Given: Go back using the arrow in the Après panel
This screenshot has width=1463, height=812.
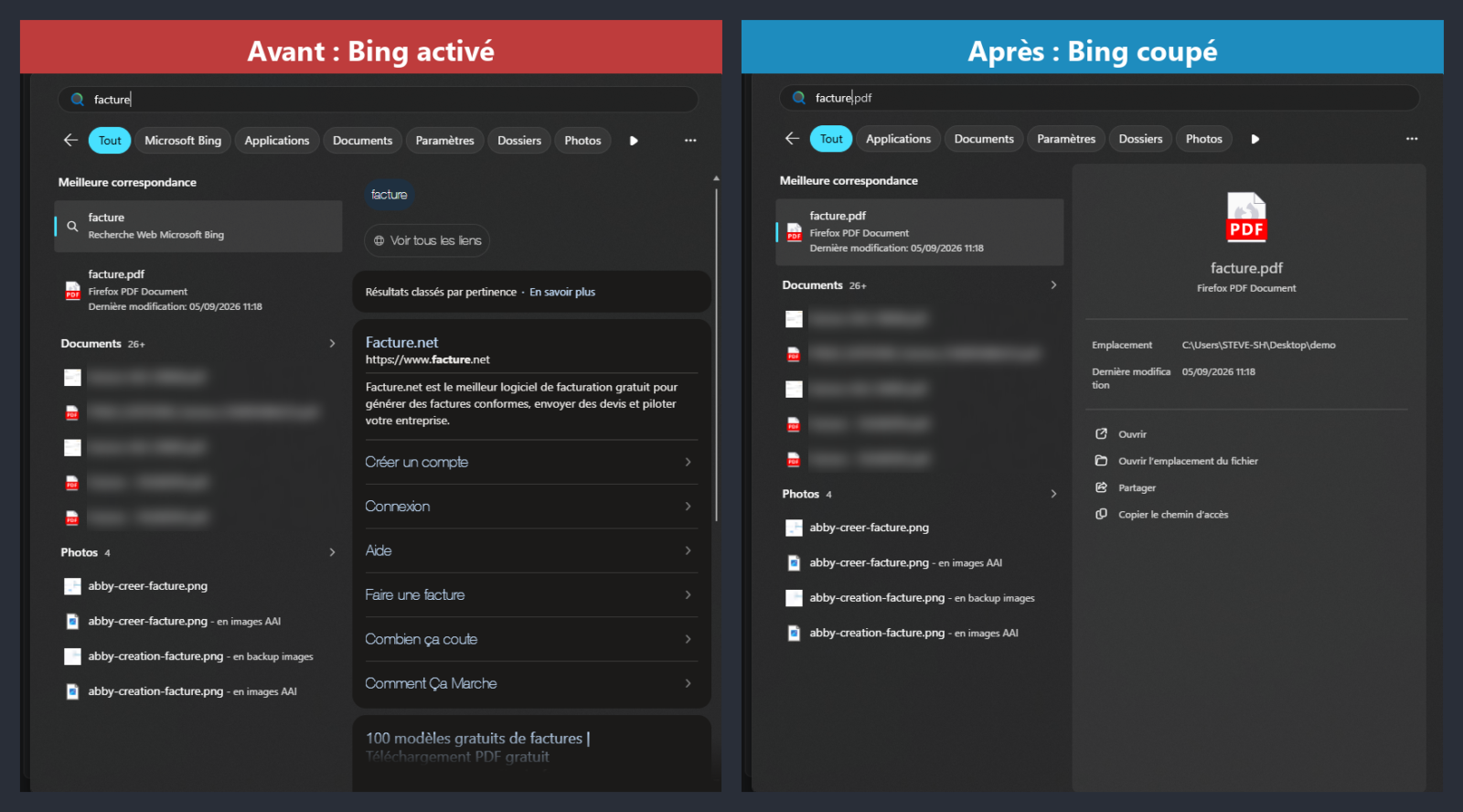Looking at the screenshot, I should [x=792, y=138].
